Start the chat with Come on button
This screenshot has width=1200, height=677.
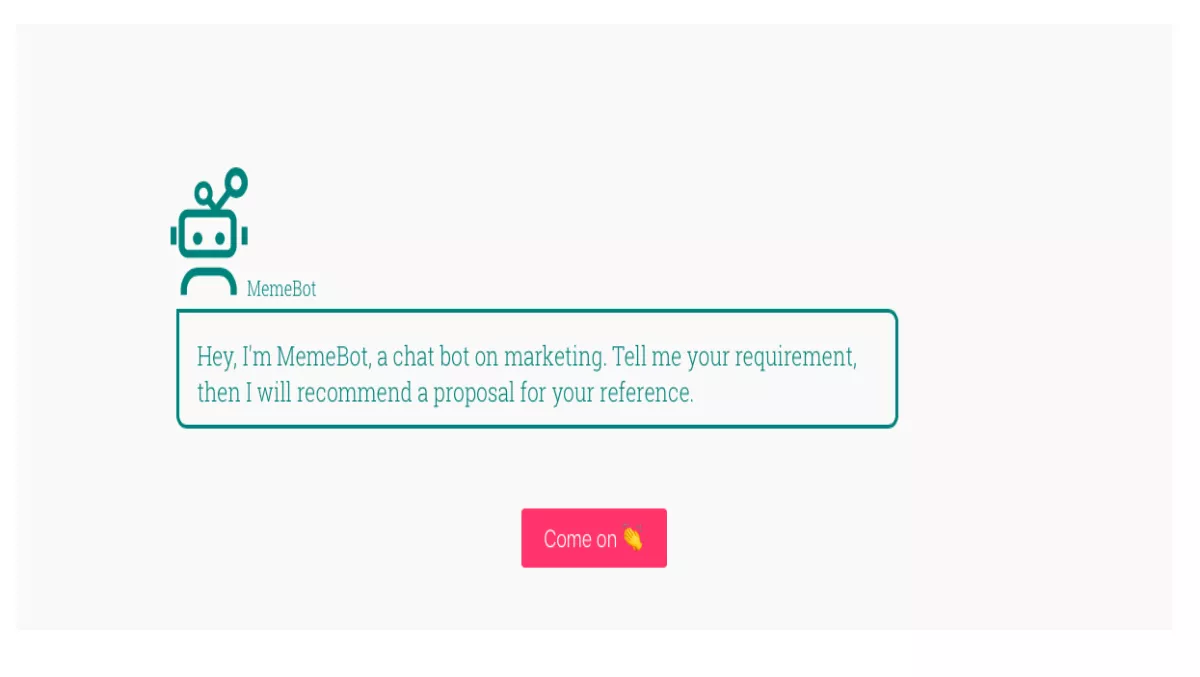click(594, 538)
